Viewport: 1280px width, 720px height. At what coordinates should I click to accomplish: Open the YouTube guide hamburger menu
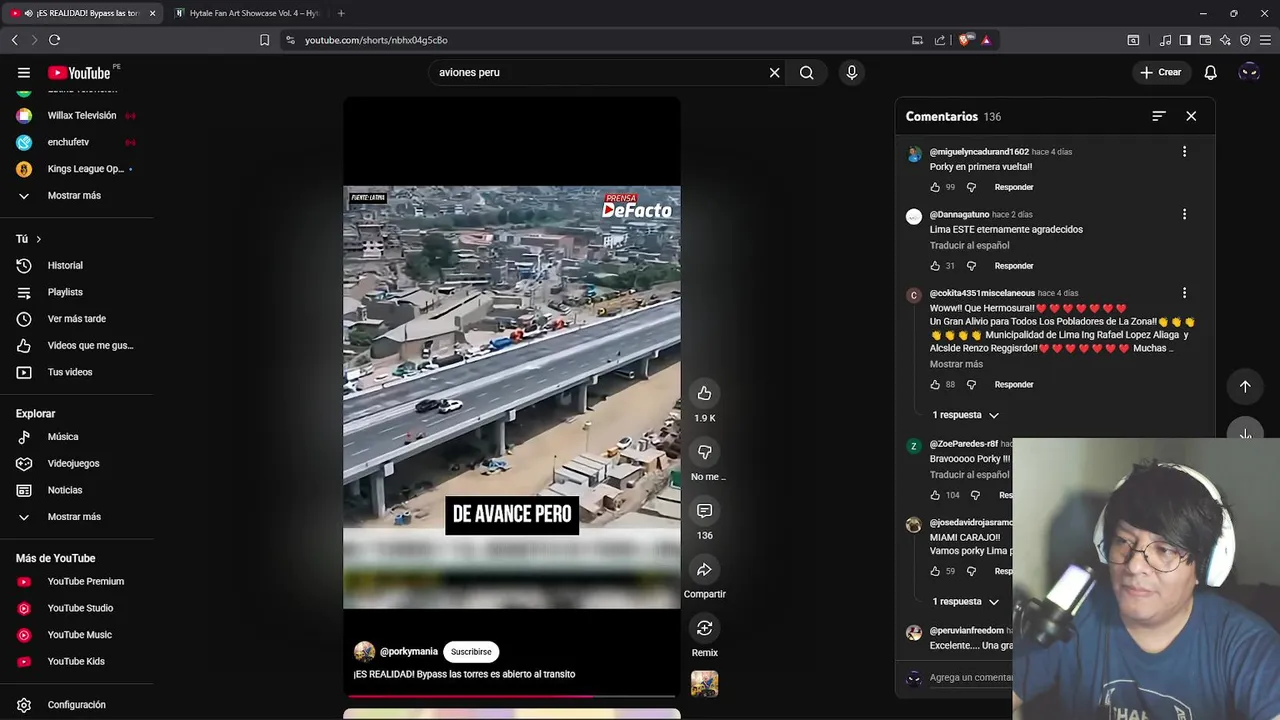tap(24, 72)
